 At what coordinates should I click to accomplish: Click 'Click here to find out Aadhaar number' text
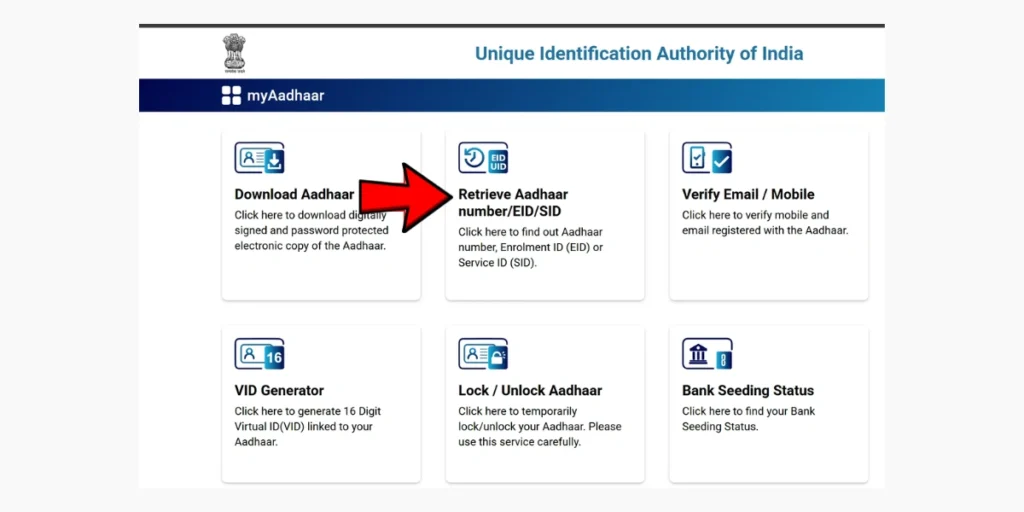click(531, 248)
